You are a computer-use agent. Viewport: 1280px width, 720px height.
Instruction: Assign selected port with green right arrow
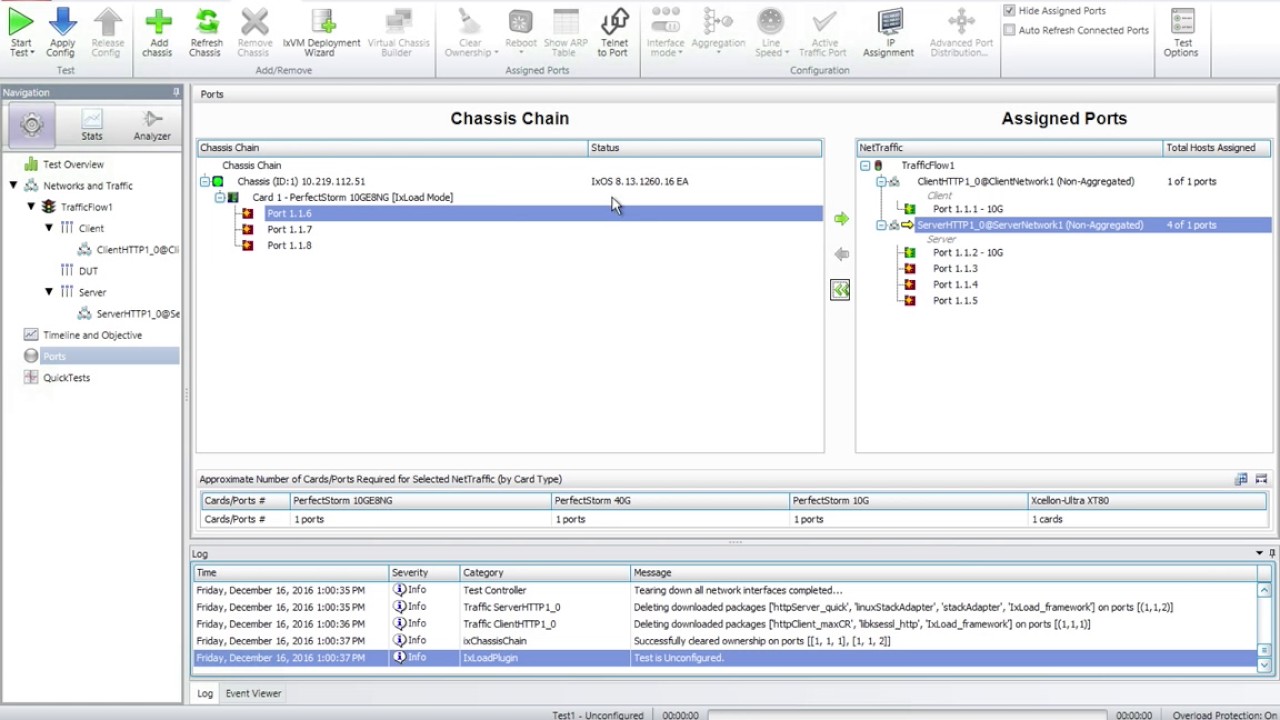click(841, 219)
